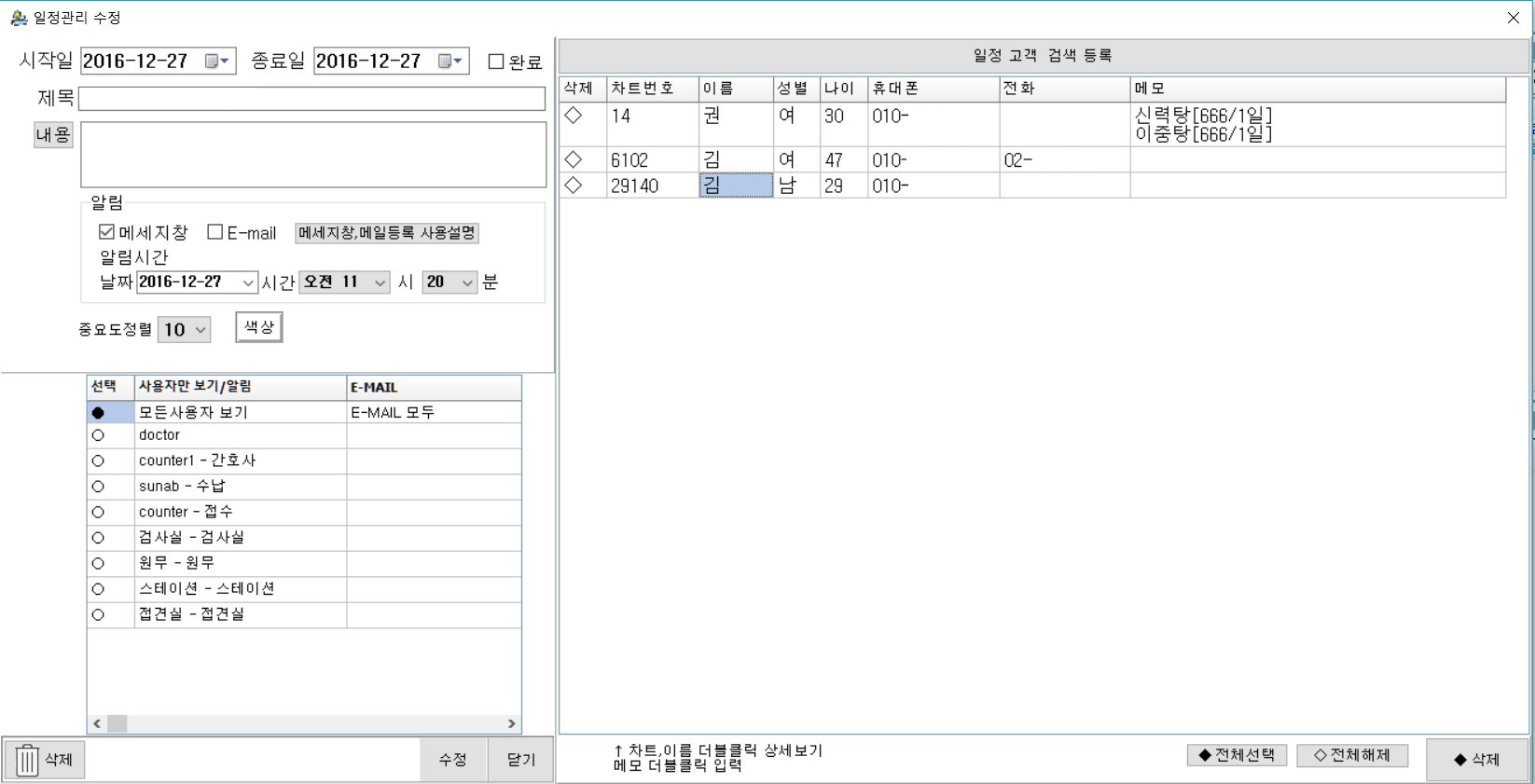Enable the E-mail alarm checkbox
1535x784 pixels.
point(215,232)
